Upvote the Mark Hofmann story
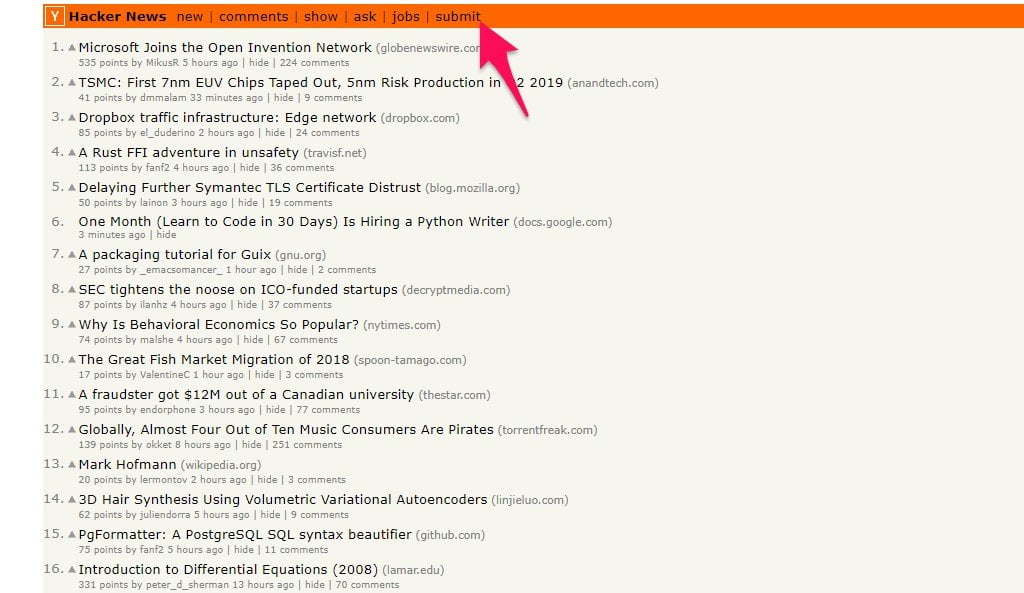Viewport: 1024px width, 593px height. click(x=72, y=464)
